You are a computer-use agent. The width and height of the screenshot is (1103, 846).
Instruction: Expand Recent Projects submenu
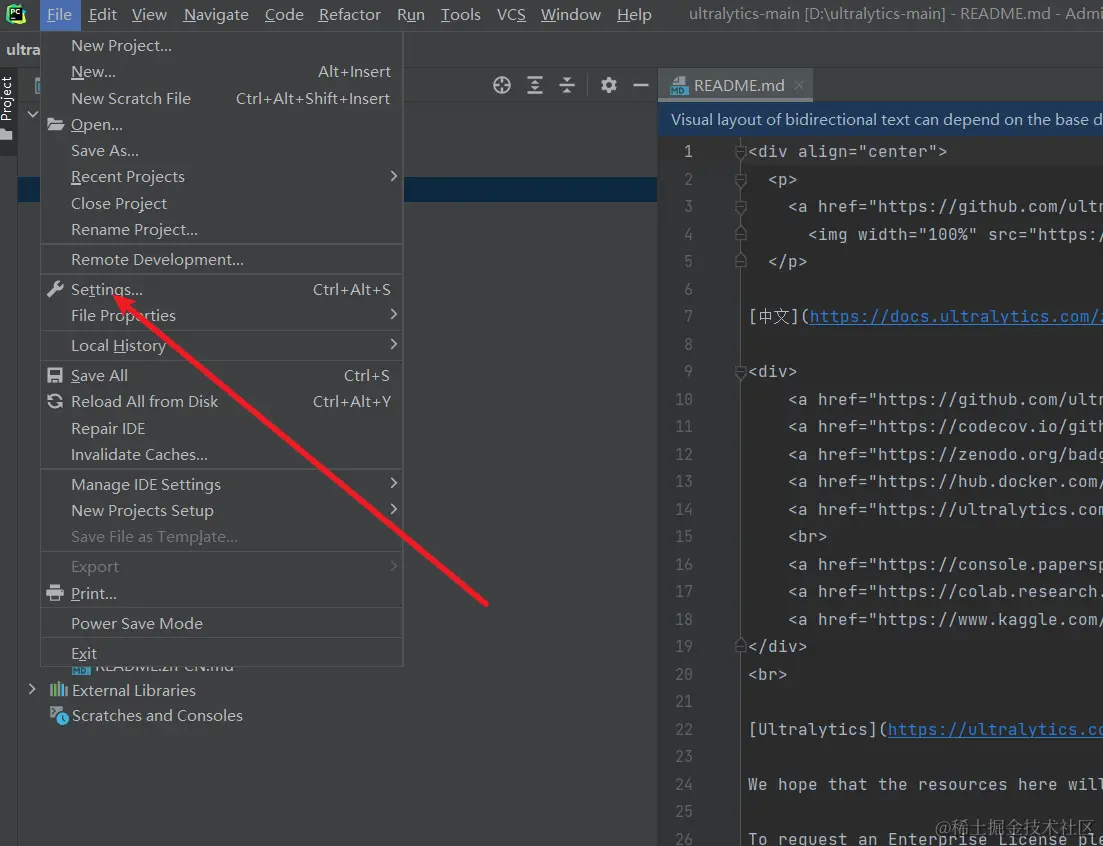pos(222,177)
